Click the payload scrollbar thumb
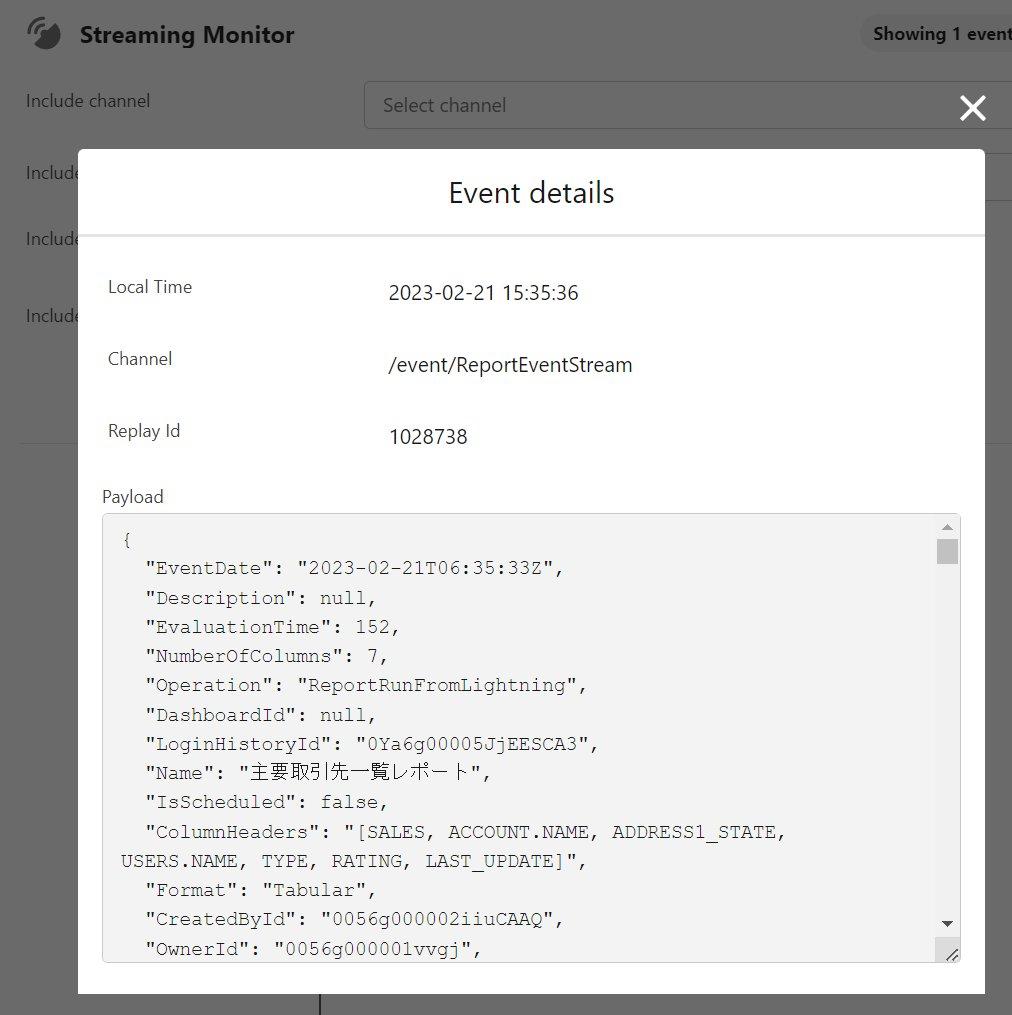This screenshot has height=1015, width=1012. click(947, 552)
